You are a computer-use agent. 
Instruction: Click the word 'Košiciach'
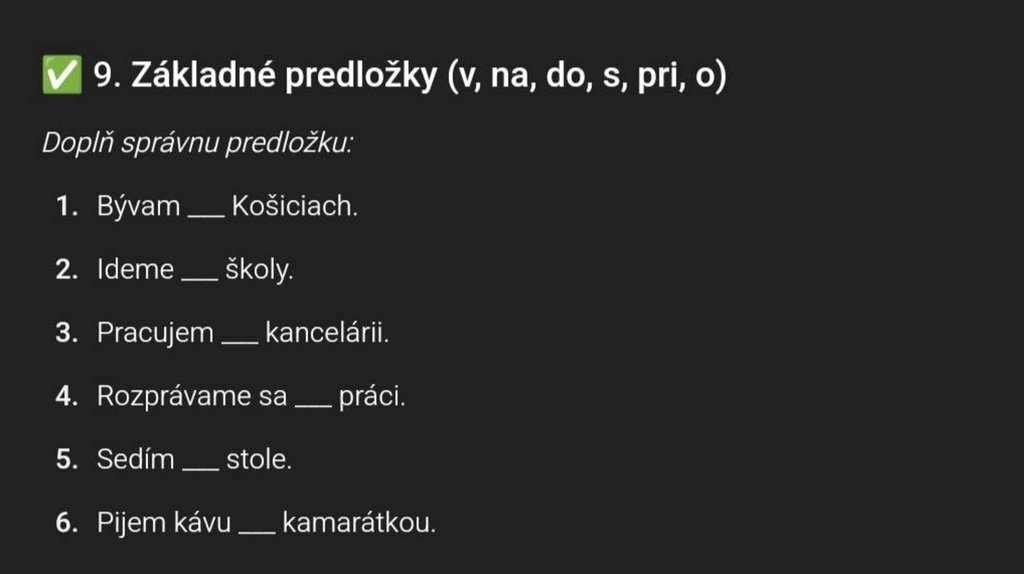[294, 207]
